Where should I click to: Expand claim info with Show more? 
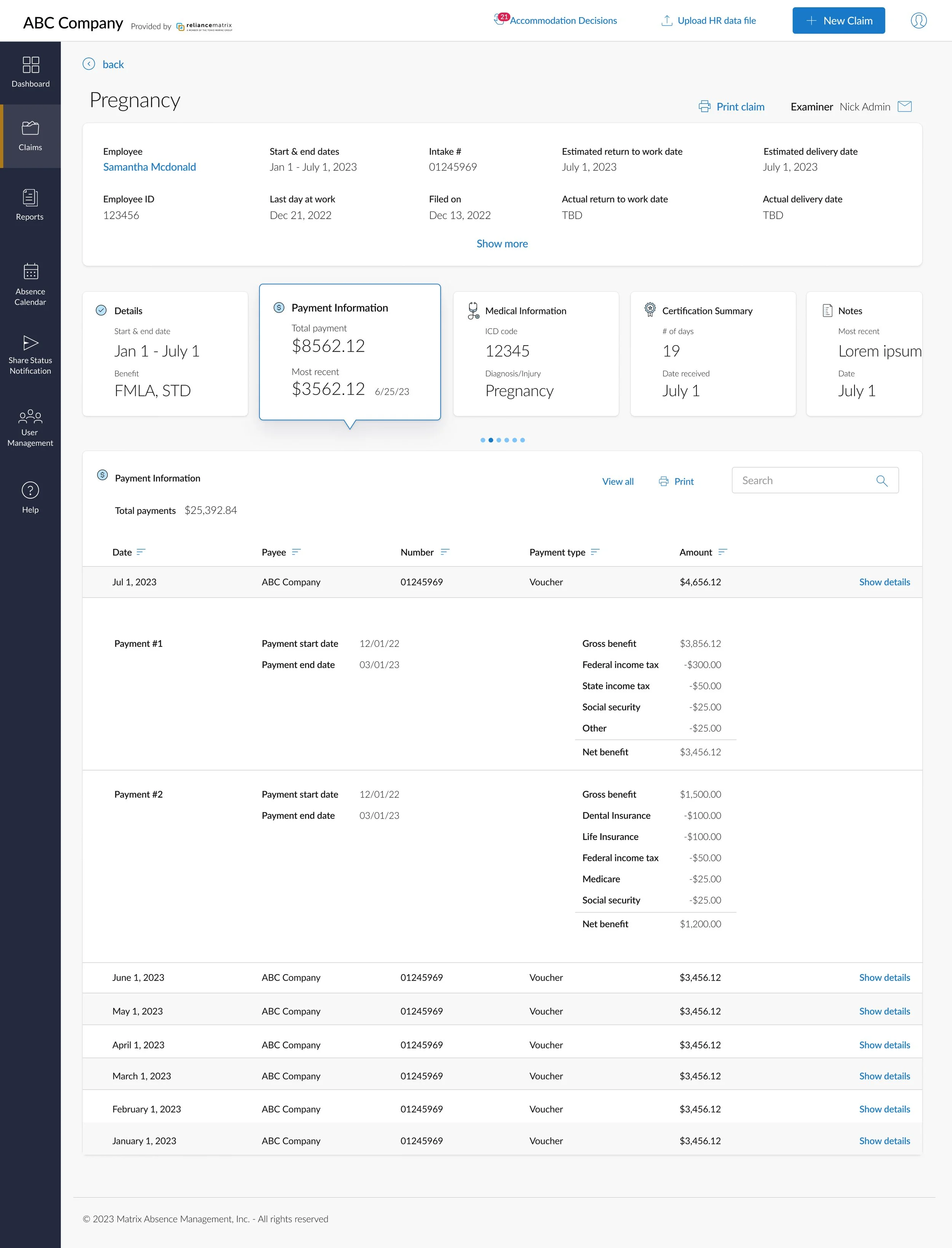502,244
